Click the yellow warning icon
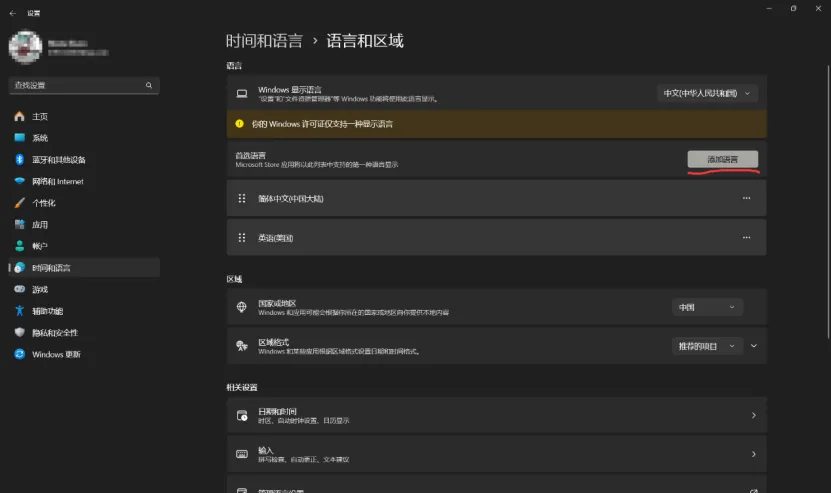 tap(240, 124)
